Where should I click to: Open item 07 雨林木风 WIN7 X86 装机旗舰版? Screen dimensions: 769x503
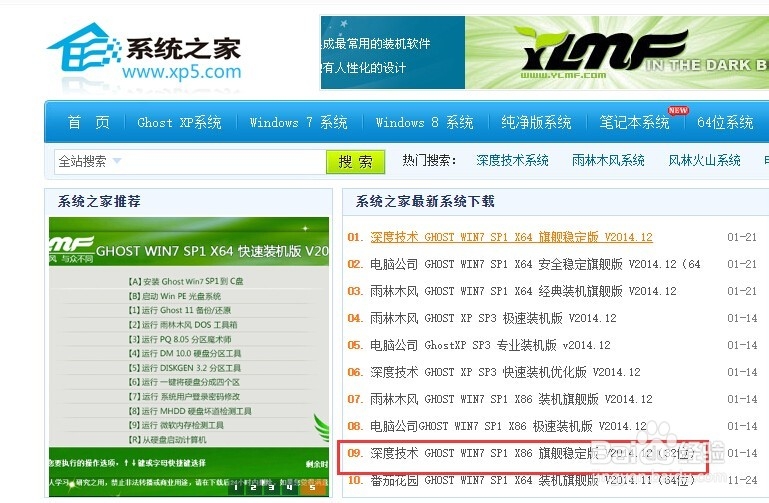tap(511, 399)
